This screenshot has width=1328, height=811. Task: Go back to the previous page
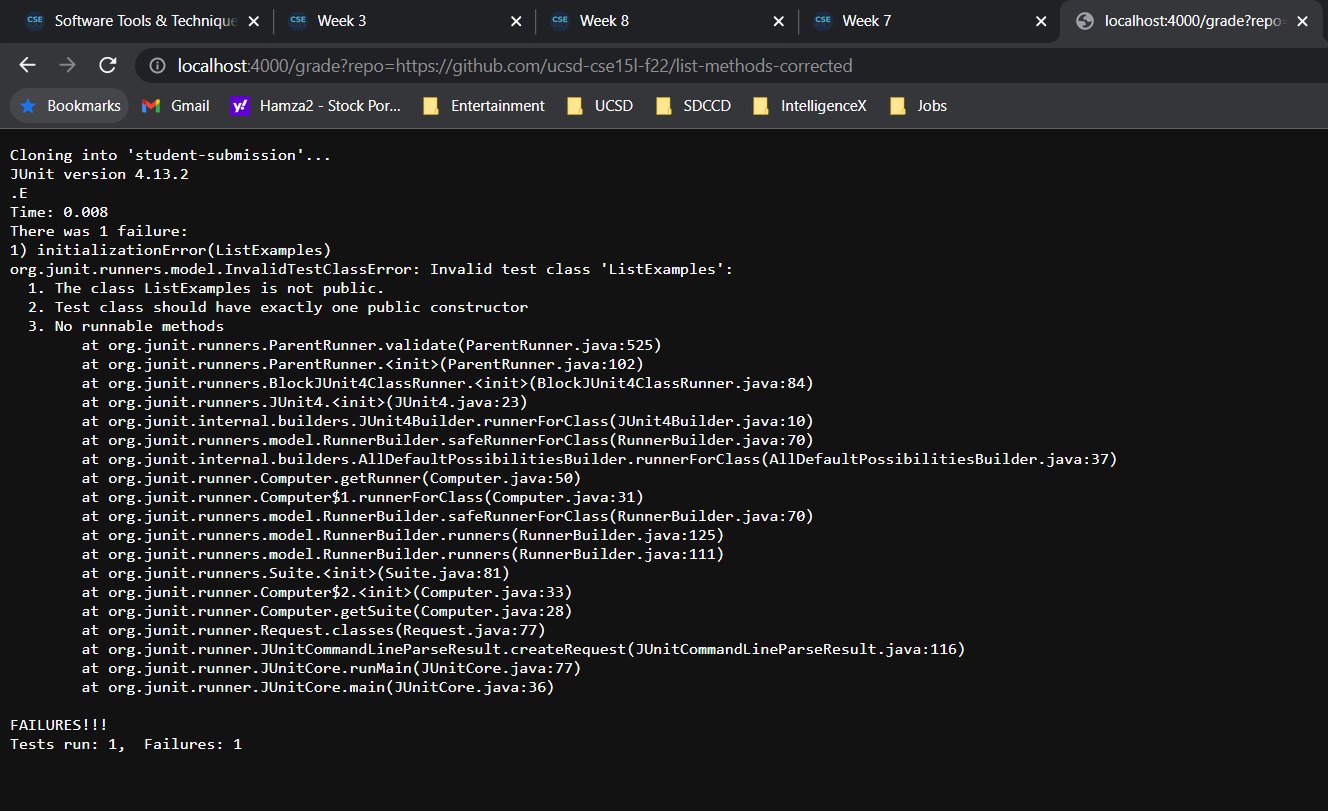coord(27,65)
